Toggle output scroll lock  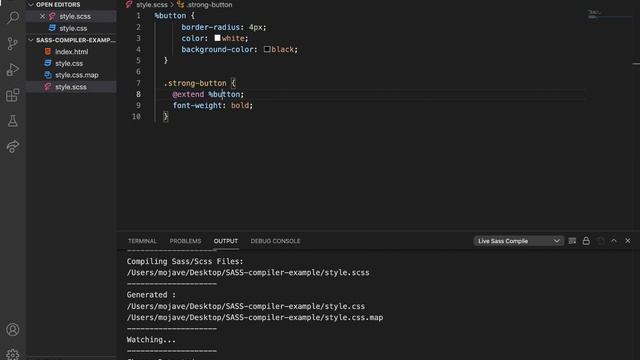(x=586, y=241)
